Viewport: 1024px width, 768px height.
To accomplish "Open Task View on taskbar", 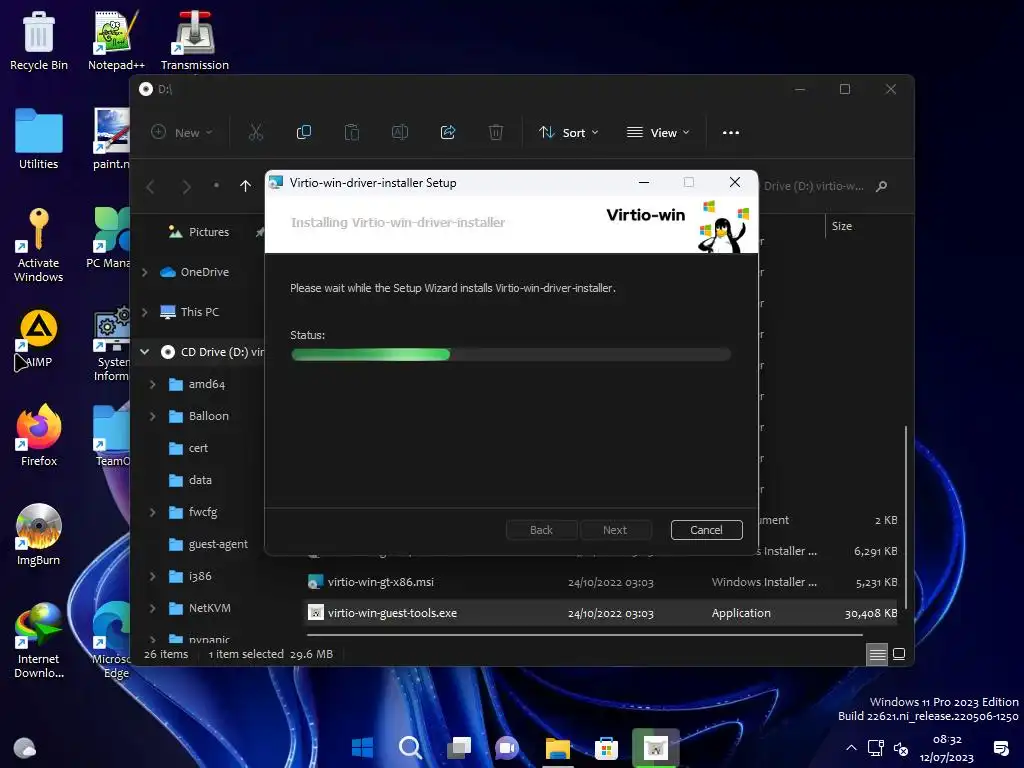I will point(459,747).
